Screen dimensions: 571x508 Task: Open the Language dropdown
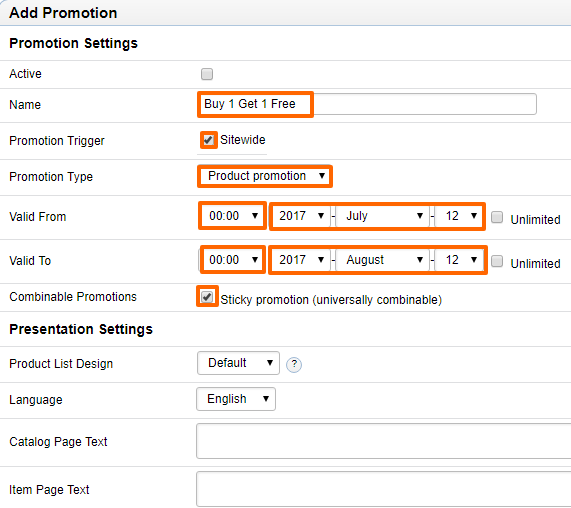pos(236,399)
